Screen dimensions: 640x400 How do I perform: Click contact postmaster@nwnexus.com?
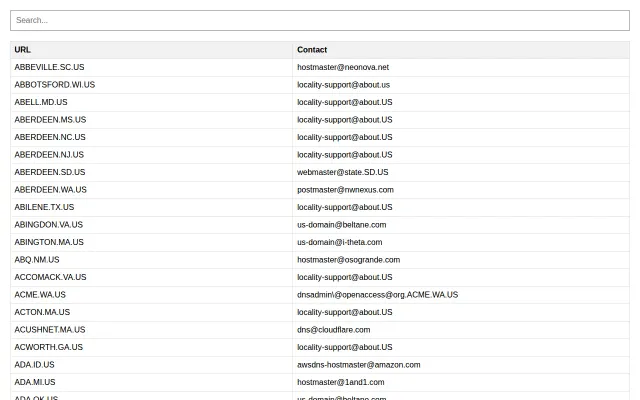[x=345, y=190]
